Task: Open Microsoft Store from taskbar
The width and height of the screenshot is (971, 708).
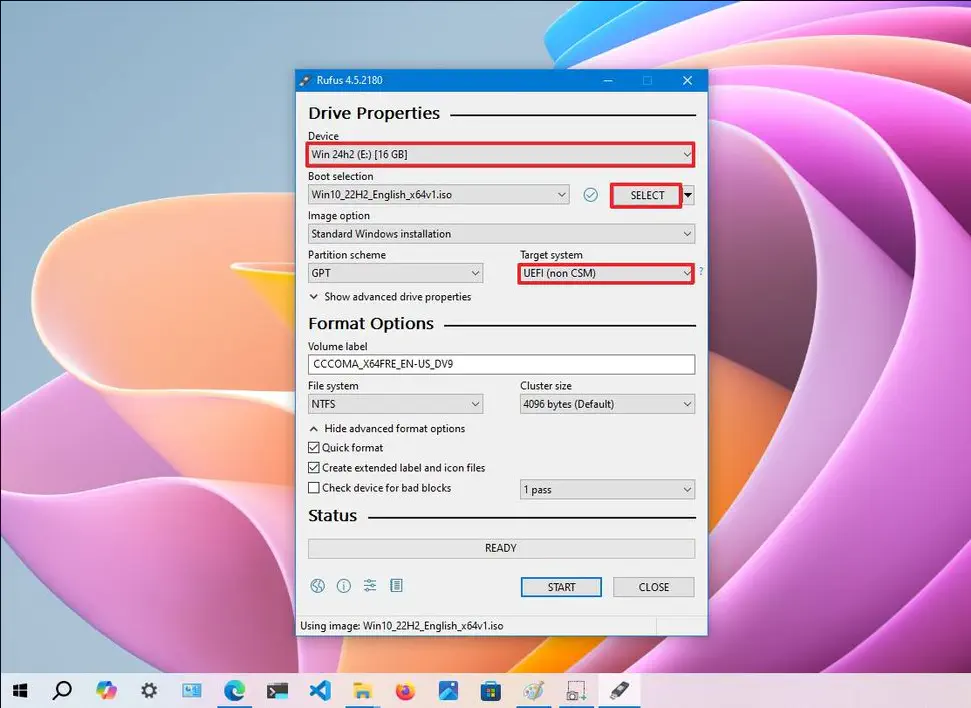Action: [490, 690]
